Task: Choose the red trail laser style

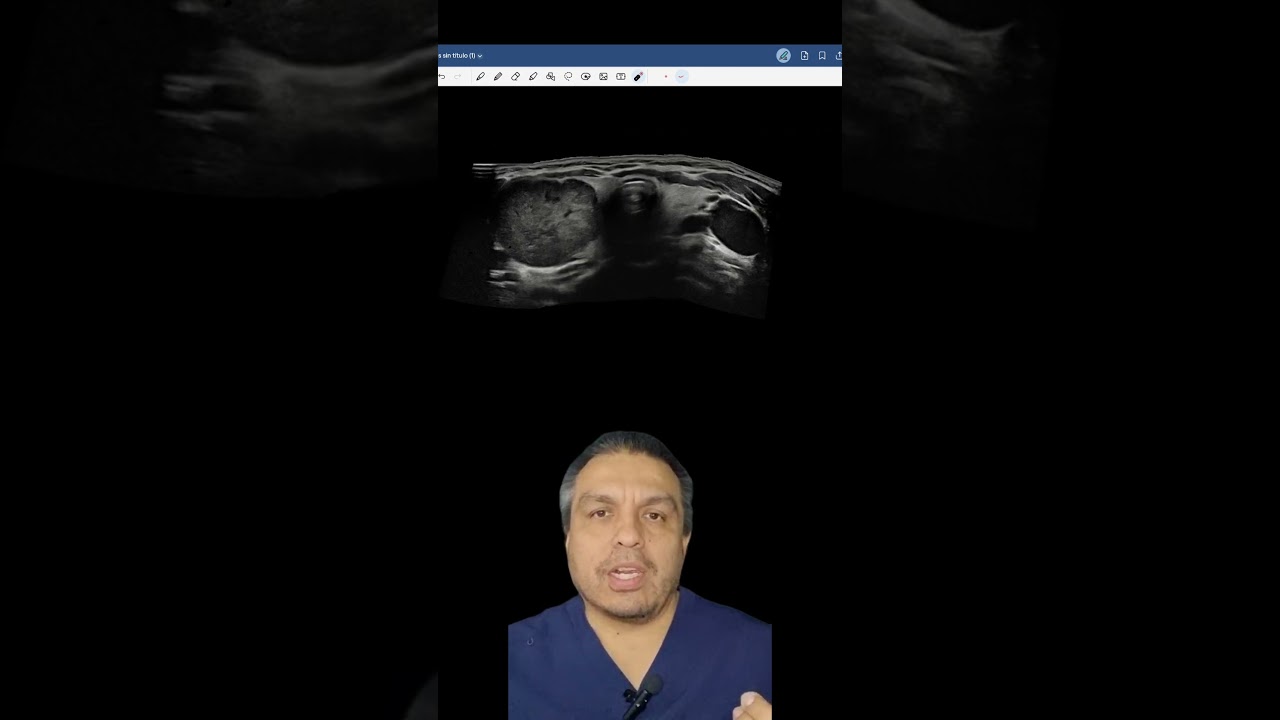Action: pos(681,77)
